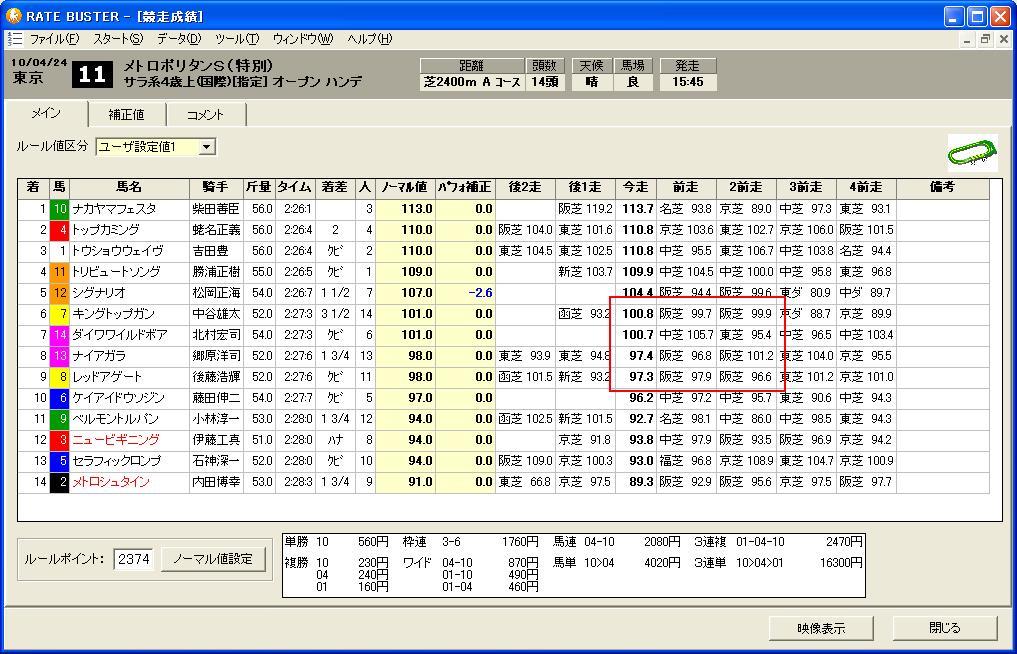Select horse name レッドアゲート
Image resolution: width=1017 pixels, height=654 pixels.
click(x=107, y=377)
